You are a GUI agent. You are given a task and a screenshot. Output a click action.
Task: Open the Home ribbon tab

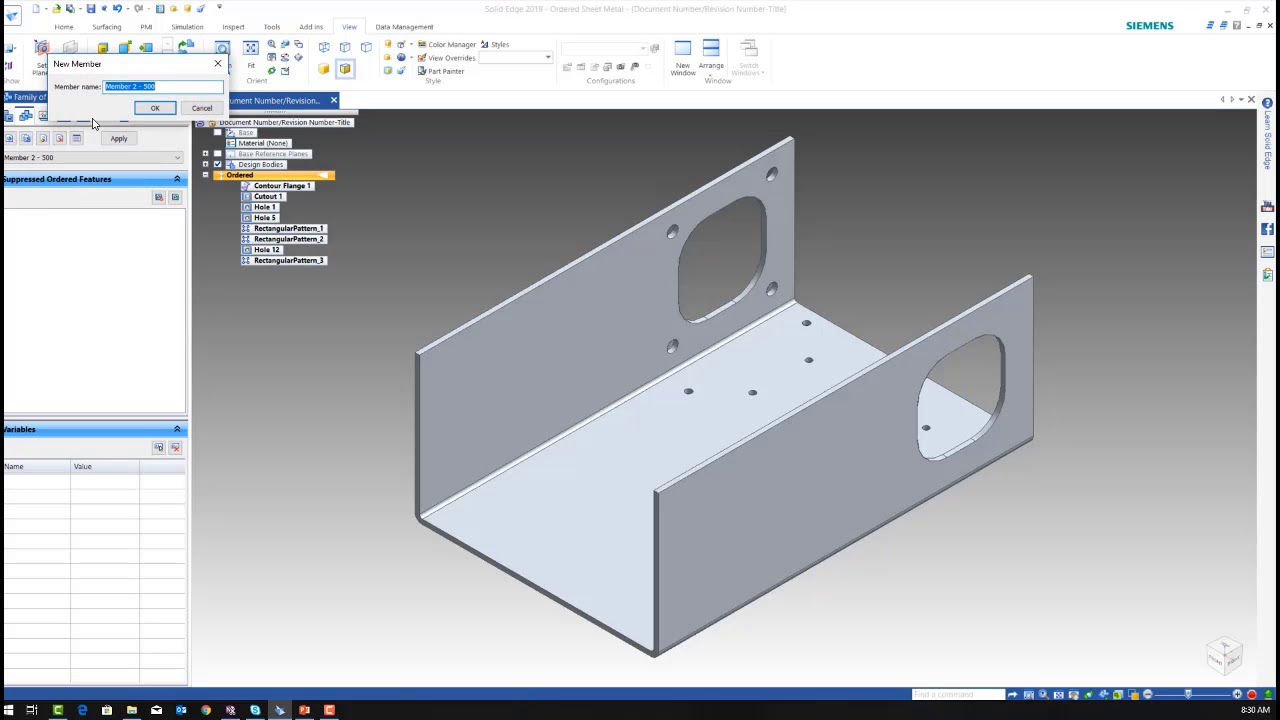click(63, 27)
